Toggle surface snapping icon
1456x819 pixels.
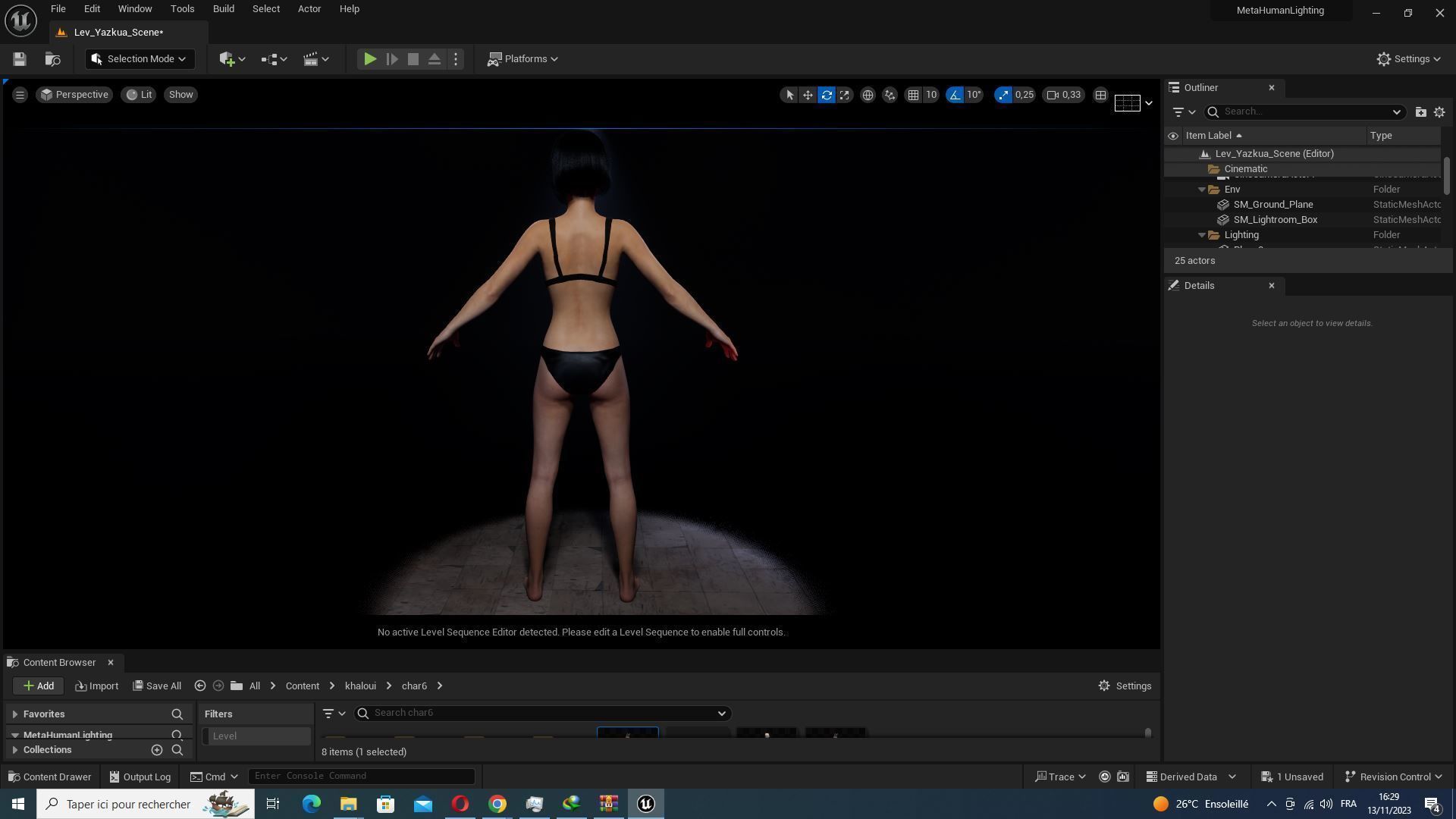coord(890,95)
